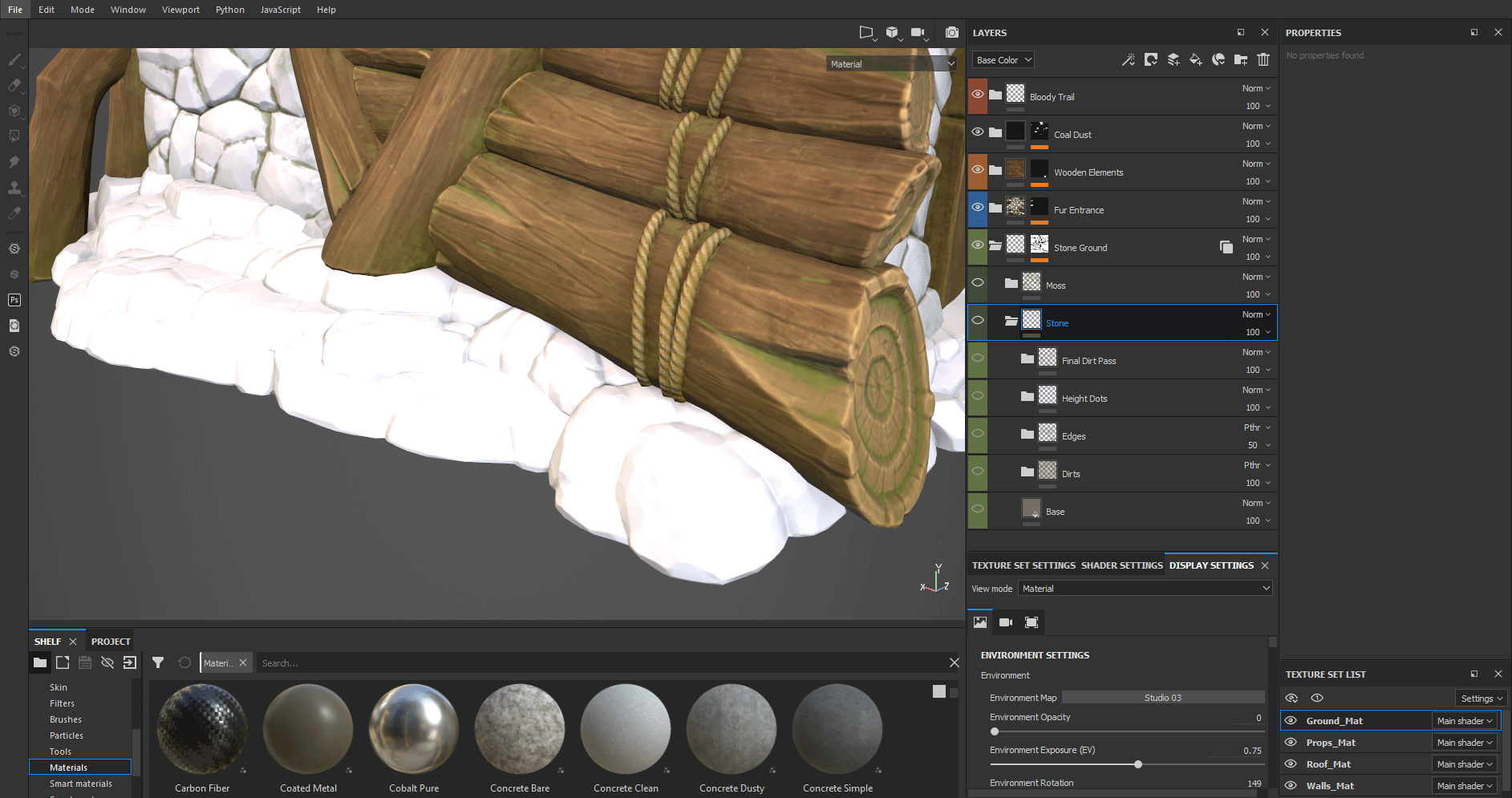Switch to the Shader Settings tab

(1121, 565)
